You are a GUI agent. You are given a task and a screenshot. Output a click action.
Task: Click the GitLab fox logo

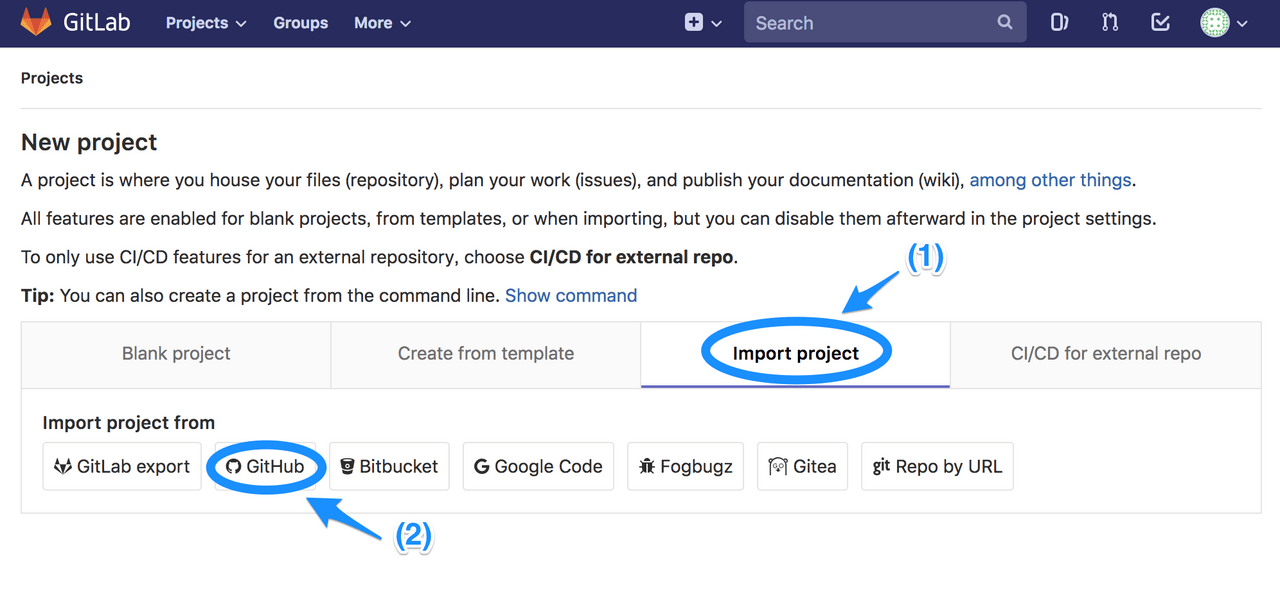36,22
